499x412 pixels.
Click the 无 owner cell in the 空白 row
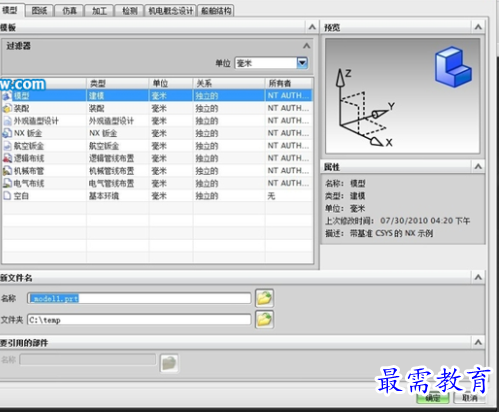click(x=289, y=196)
